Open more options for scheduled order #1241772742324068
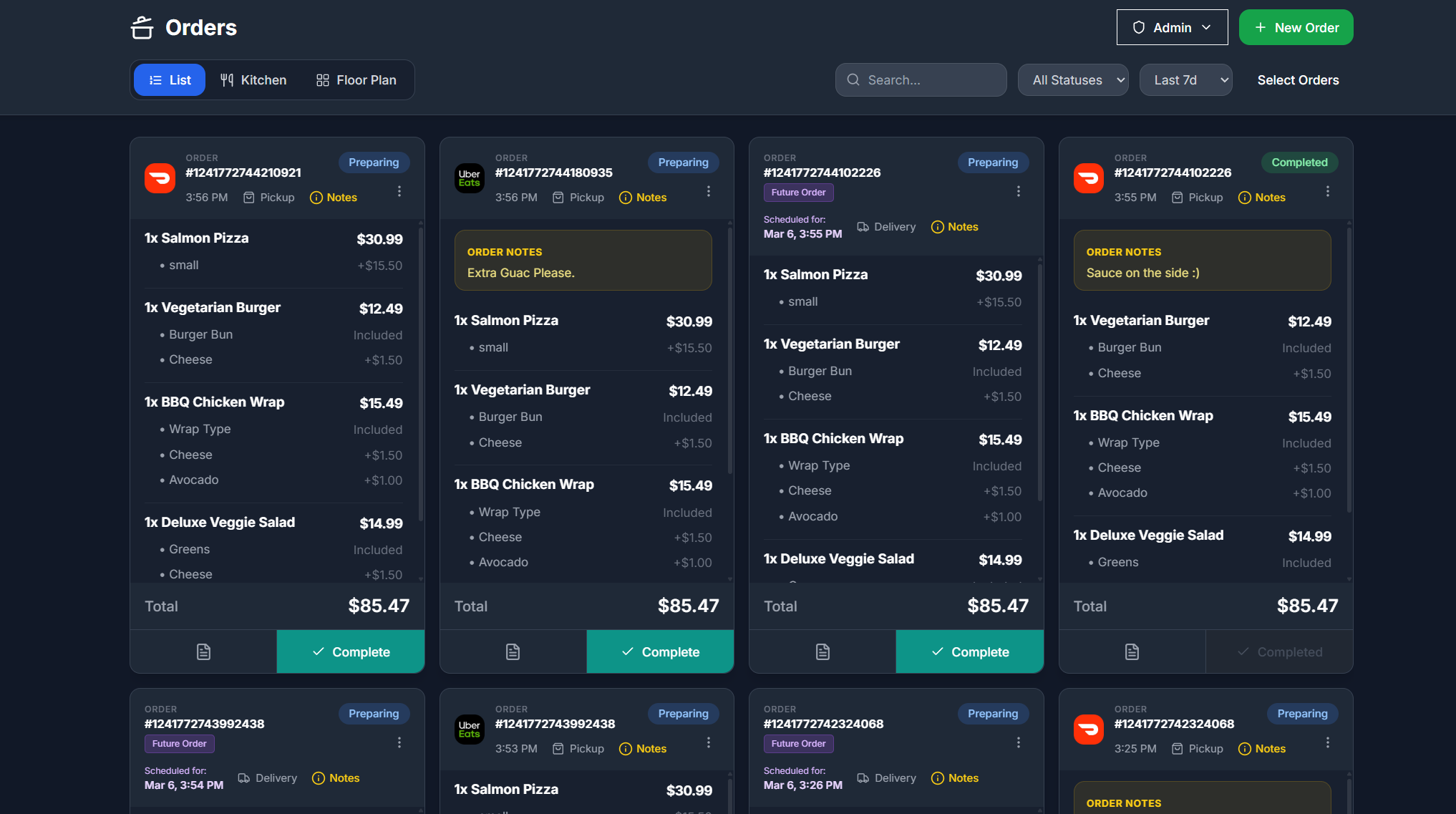Screen dimensions: 1456x814 pos(1019,742)
